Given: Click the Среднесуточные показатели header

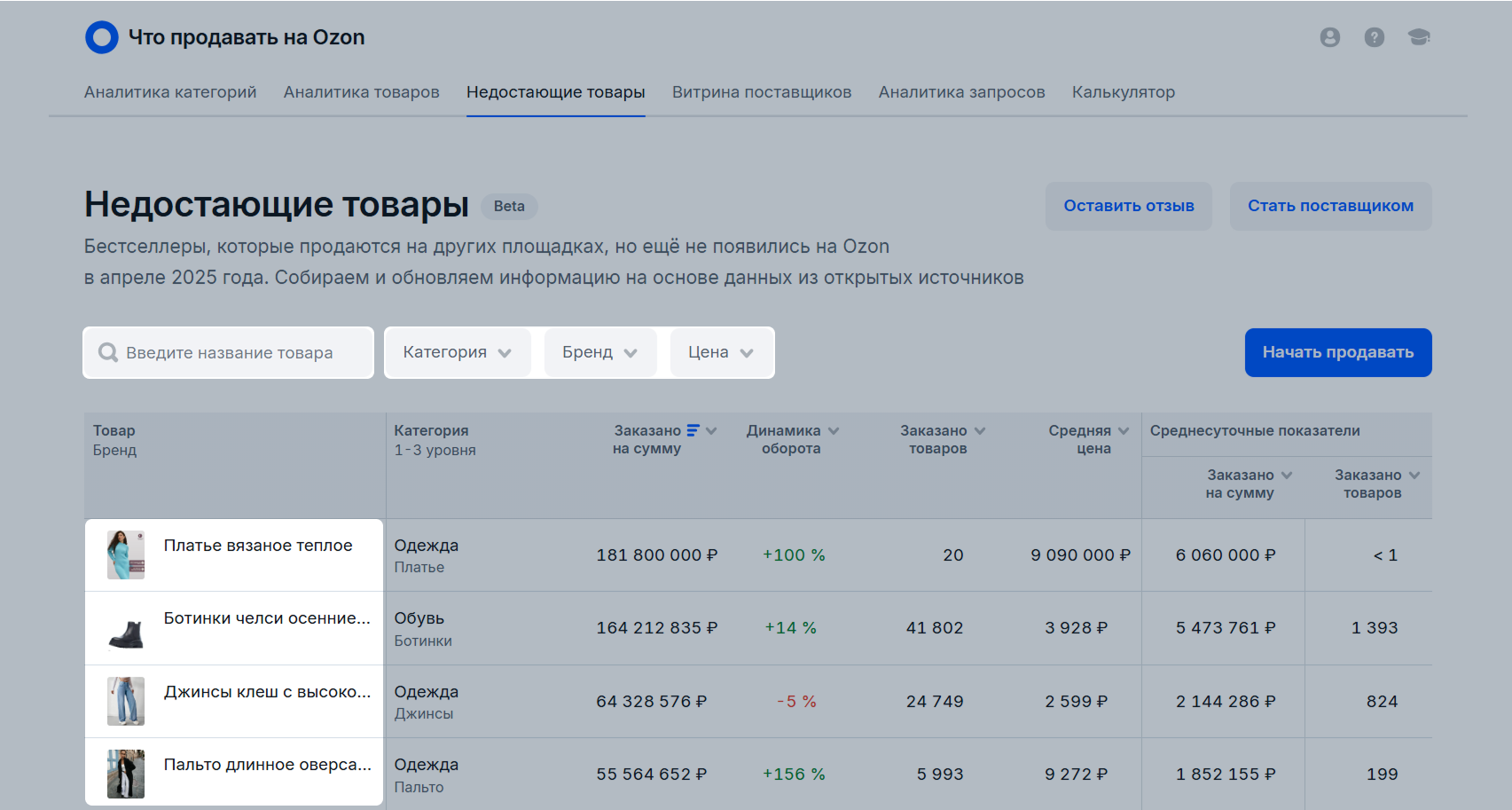Looking at the screenshot, I should (x=1255, y=431).
